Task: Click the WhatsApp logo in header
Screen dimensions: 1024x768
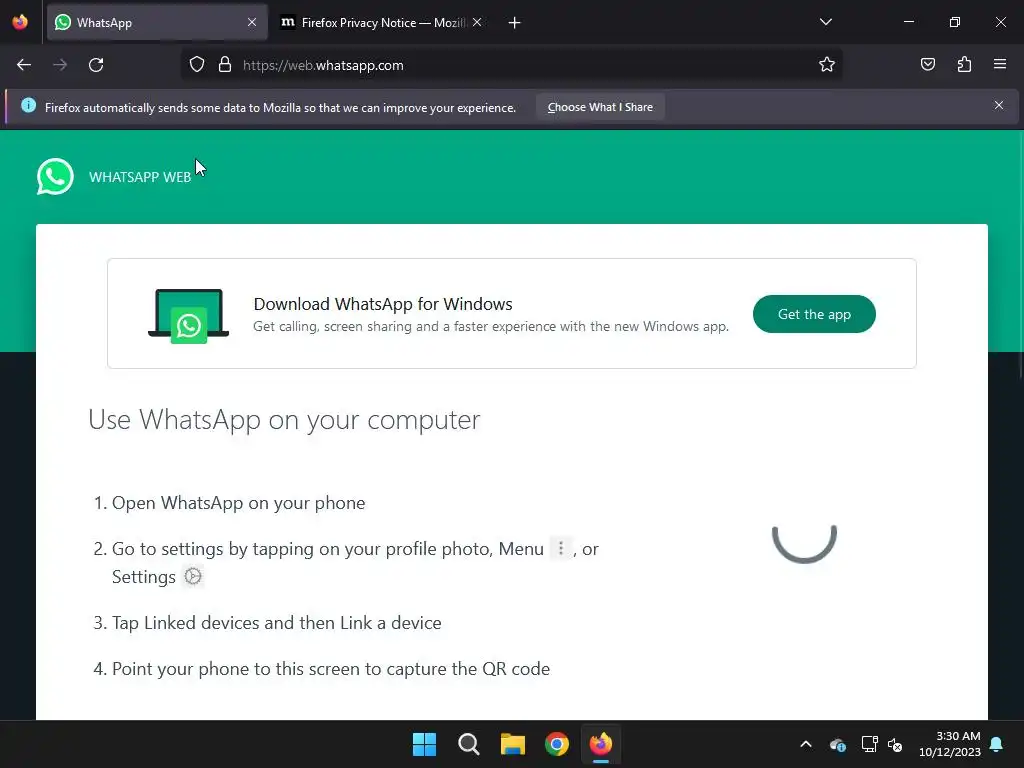Action: click(55, 176)
